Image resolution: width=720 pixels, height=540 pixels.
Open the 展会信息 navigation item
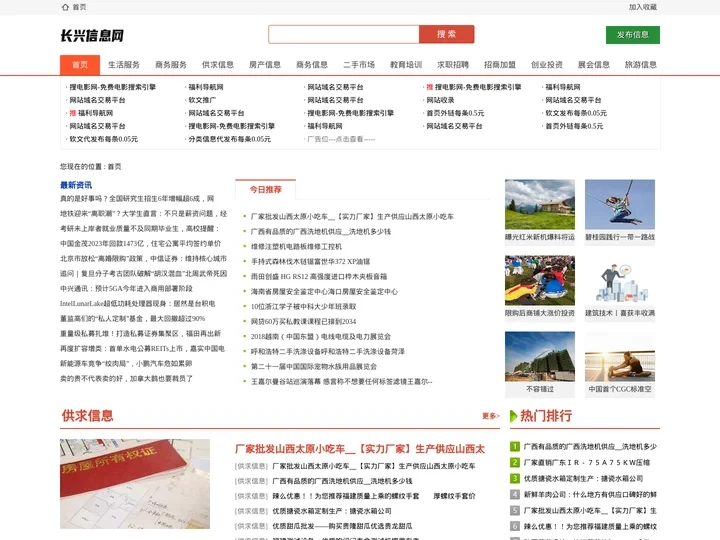[x=594, y=65]
